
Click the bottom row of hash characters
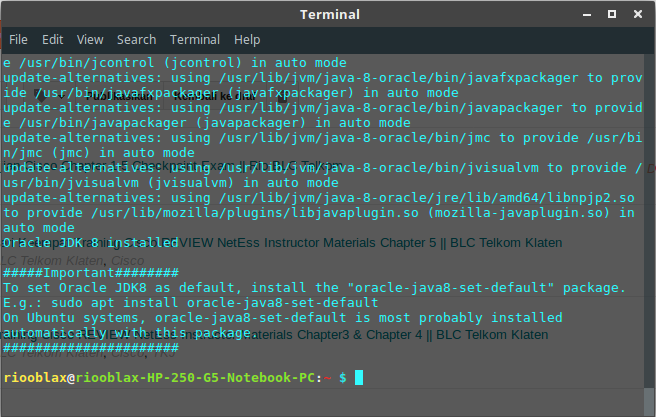pyautogui.click(x=91, y=348)
